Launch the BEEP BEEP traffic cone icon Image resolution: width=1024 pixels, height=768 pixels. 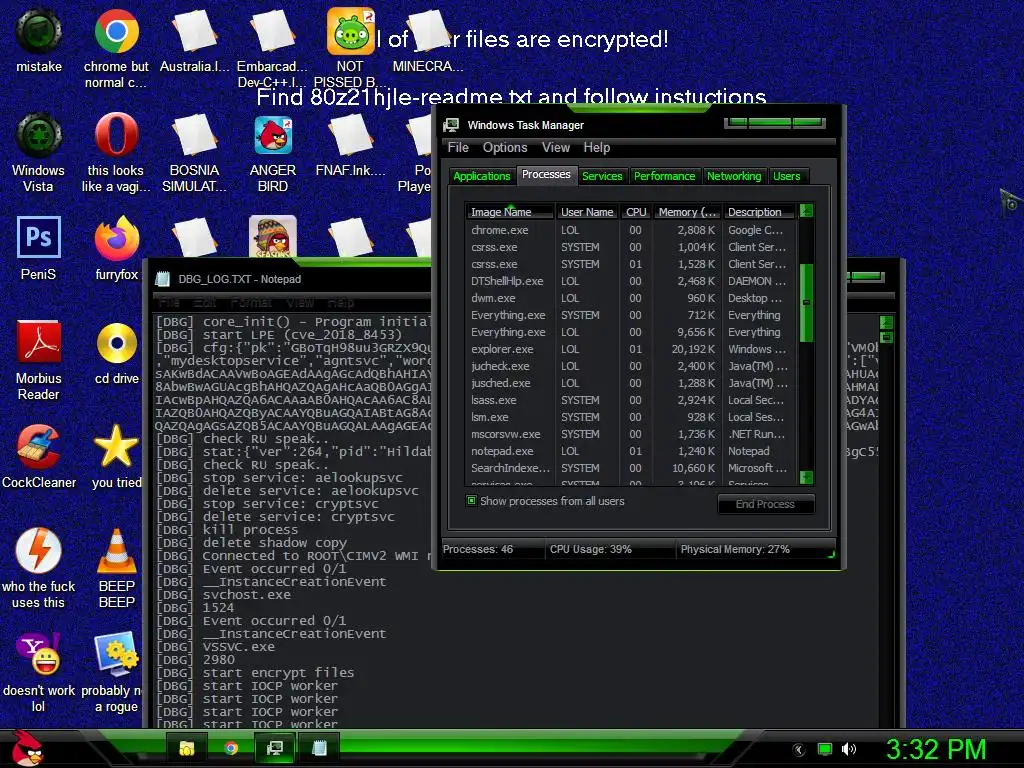tap(116, 568)
